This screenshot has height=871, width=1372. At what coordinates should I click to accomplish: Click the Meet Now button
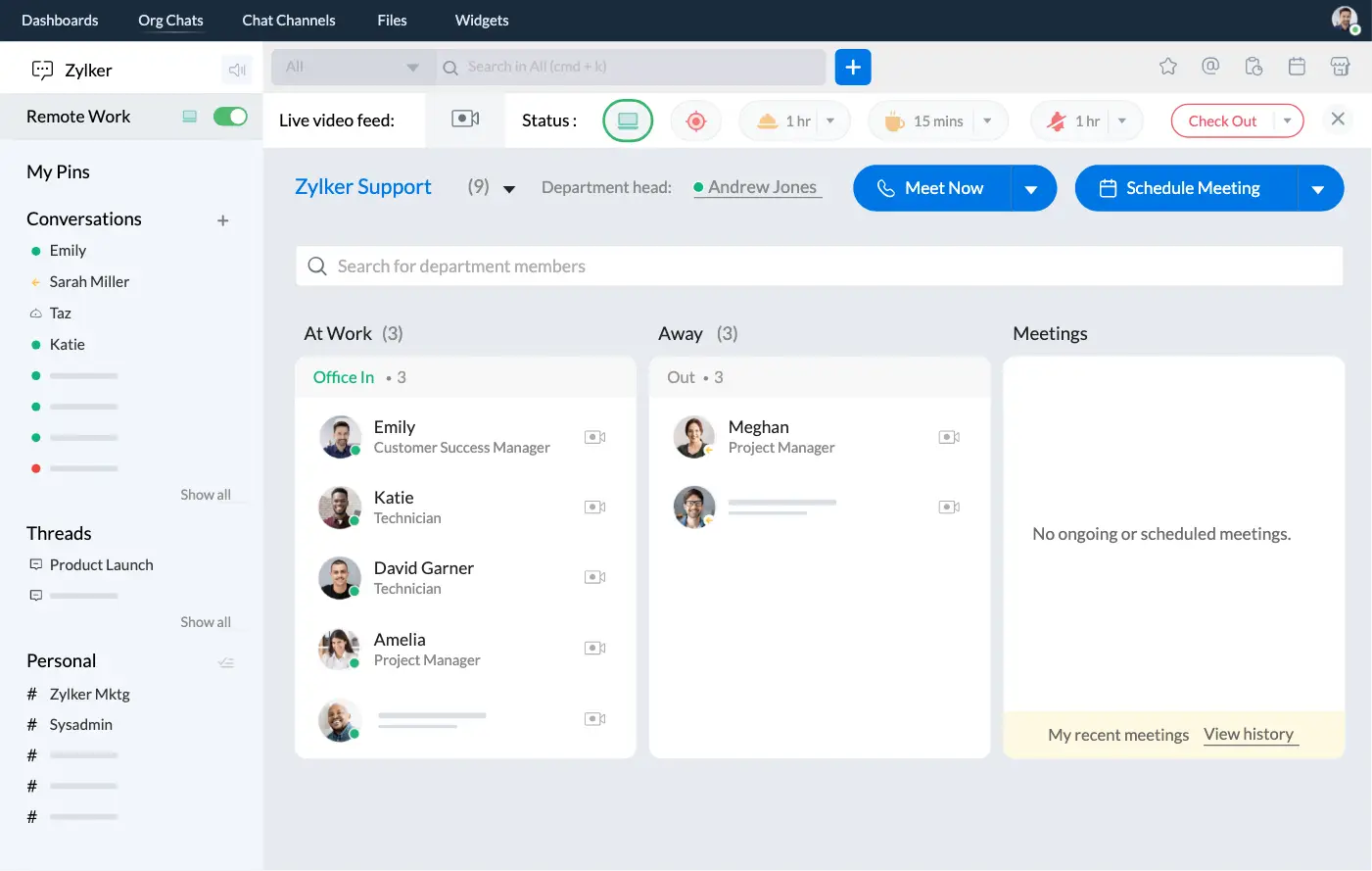(931, 188)
